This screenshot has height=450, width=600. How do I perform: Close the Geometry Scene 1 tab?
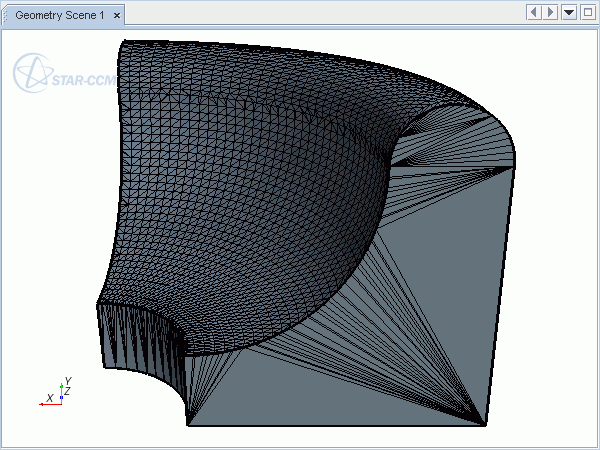[x=117, y=15]
